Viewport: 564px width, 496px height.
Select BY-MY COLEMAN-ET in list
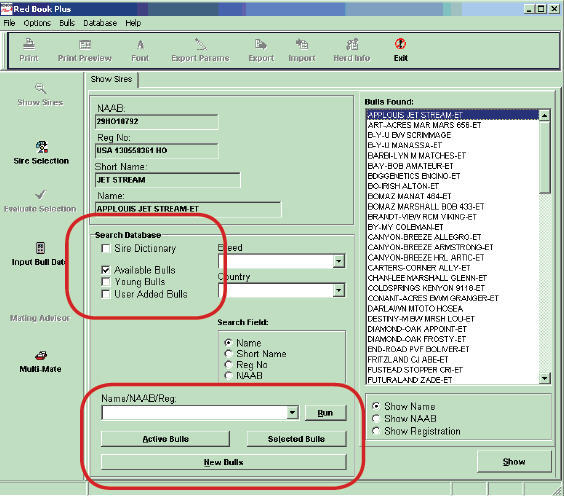click(452, 227)
